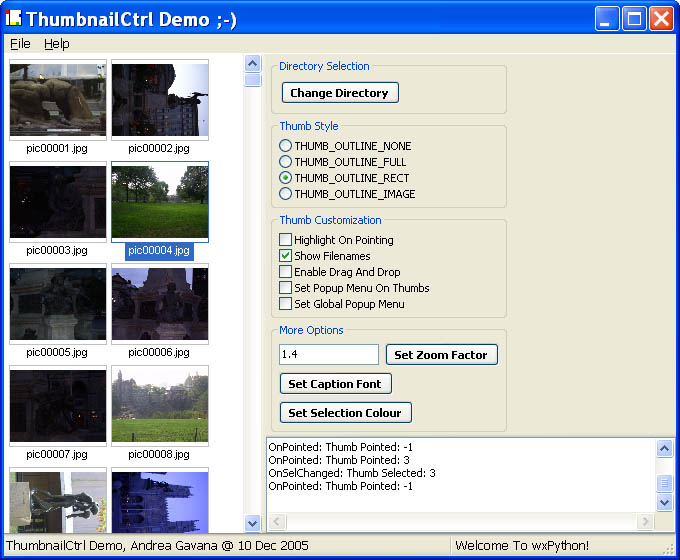Viewport: 680px width, 560px height.
Task: Click the log panel scroll up arrow
Action: 665,449
